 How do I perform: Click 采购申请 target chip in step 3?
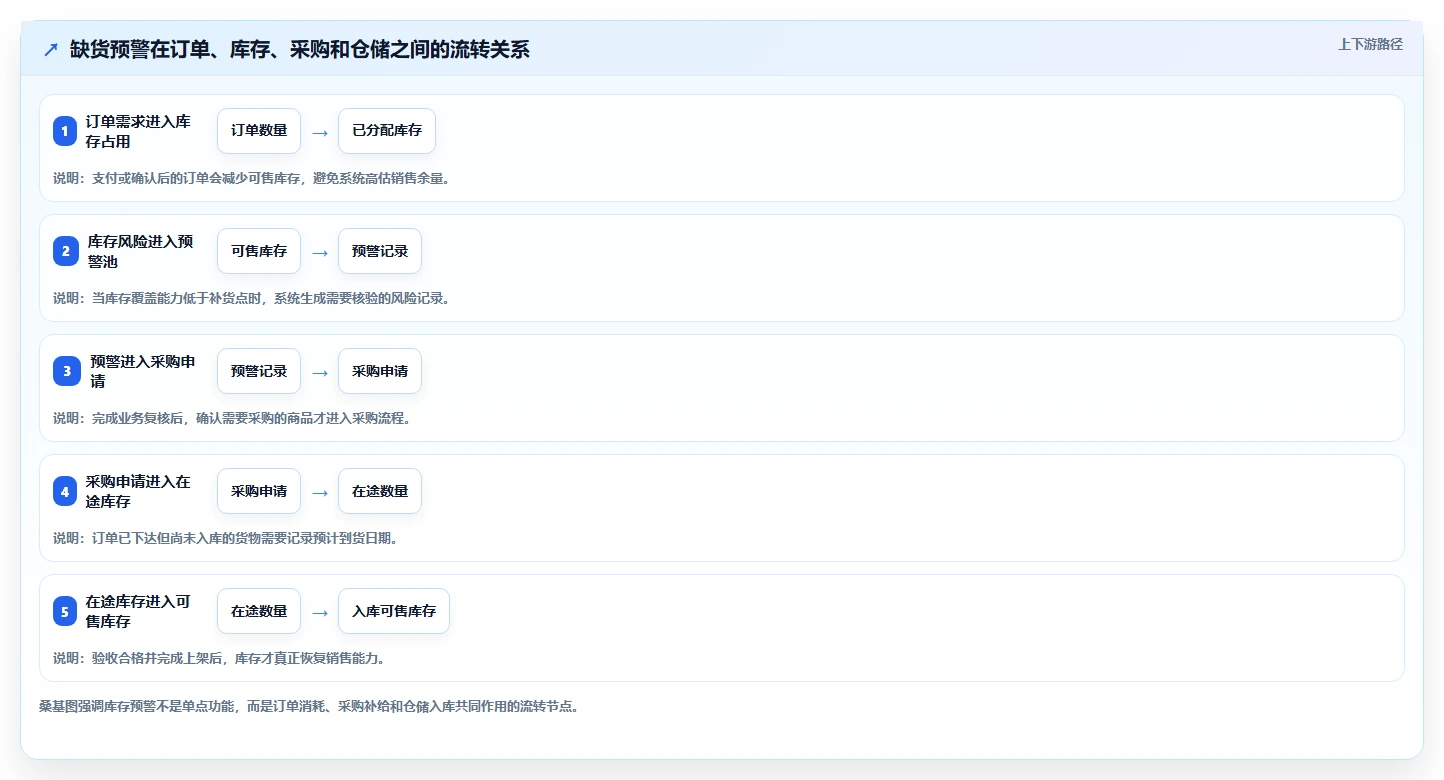pos(380,371)
